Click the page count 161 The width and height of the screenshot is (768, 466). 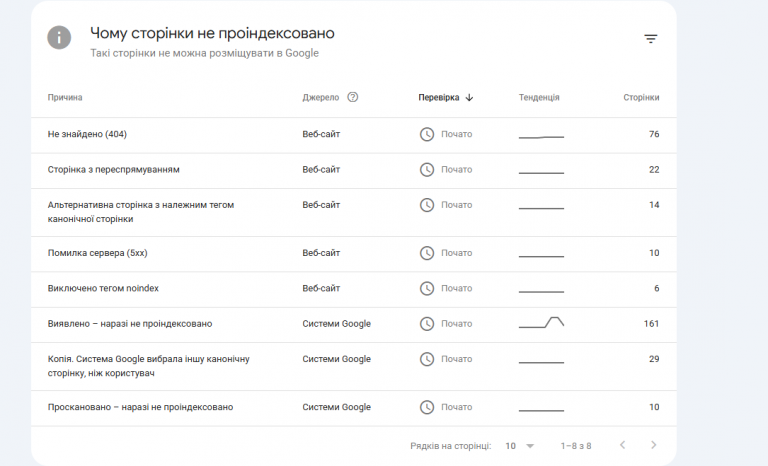point(651,323)
